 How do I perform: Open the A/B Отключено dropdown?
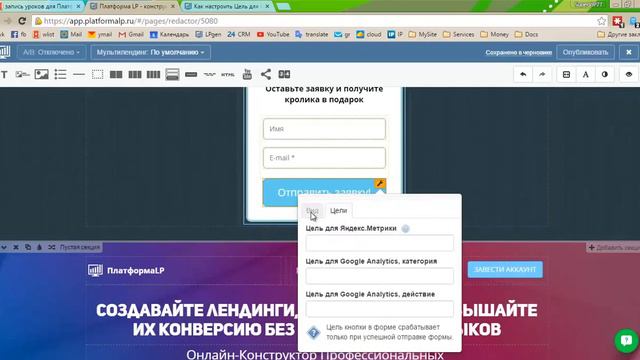pos(51,52)
